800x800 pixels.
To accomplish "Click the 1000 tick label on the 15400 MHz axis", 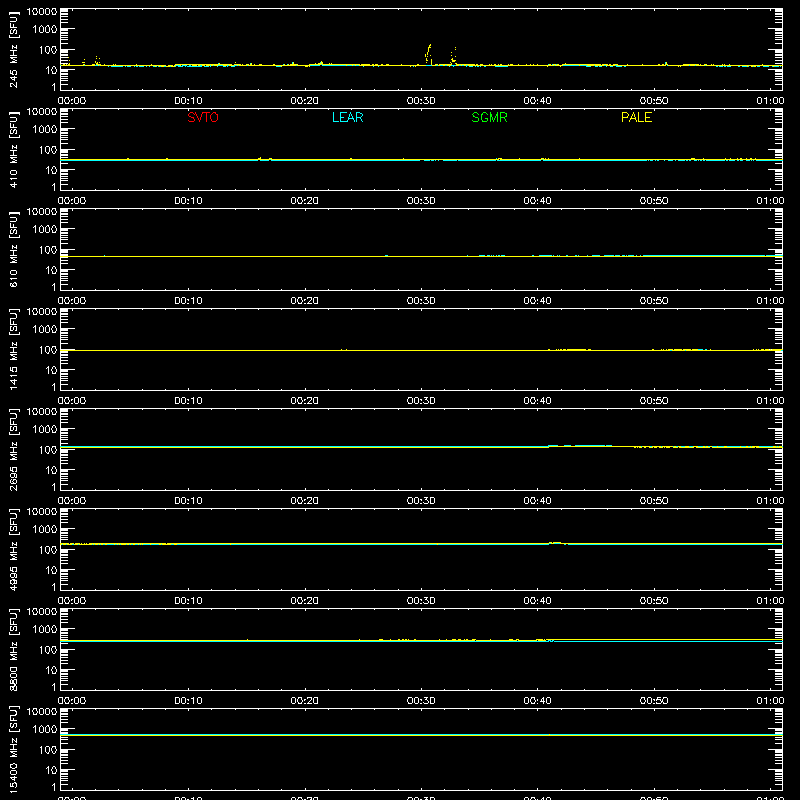I will point(45,730).
